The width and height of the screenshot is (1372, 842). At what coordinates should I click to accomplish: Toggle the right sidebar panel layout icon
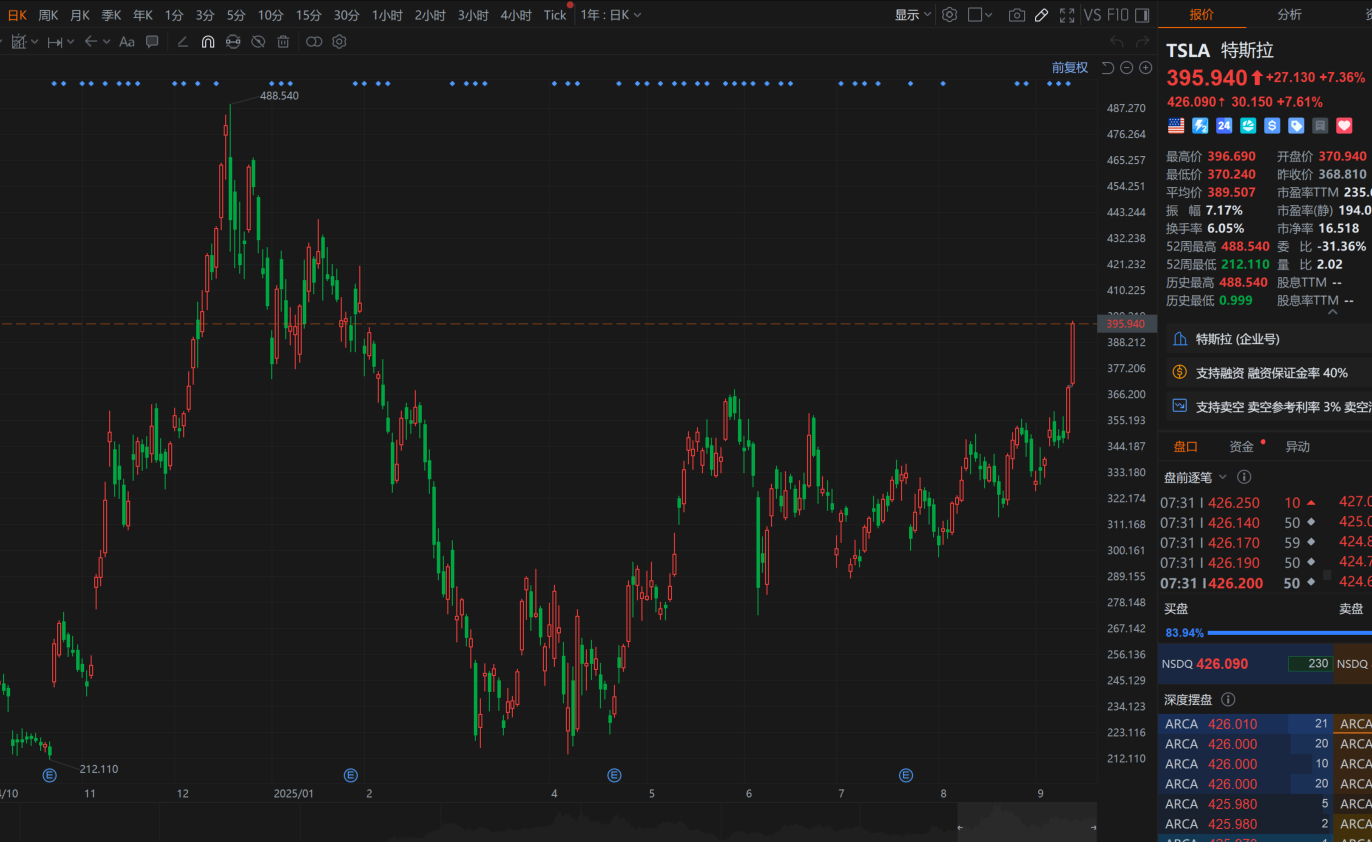pyautogui.click(x=1142, y=15)
